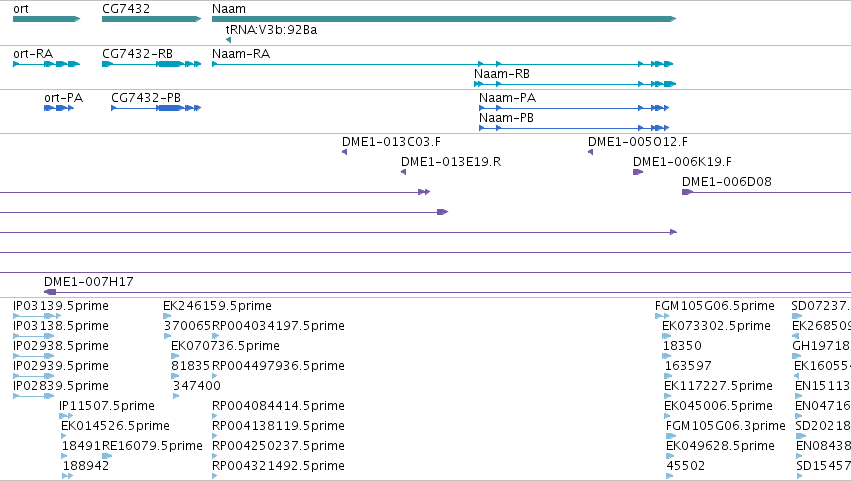The image size is (851, 481).
Task: Click the Naam gene bar
Action: point(444,19)
